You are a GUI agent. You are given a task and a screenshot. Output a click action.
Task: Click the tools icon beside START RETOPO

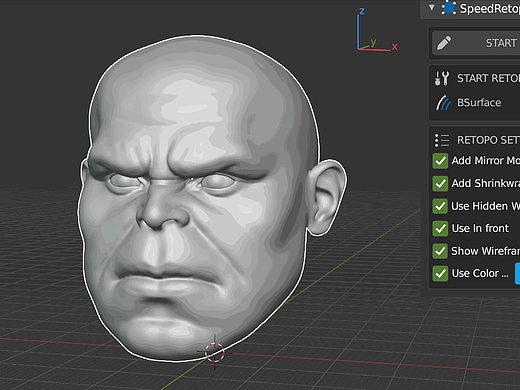pyautogui.click(x=442, y=78)
